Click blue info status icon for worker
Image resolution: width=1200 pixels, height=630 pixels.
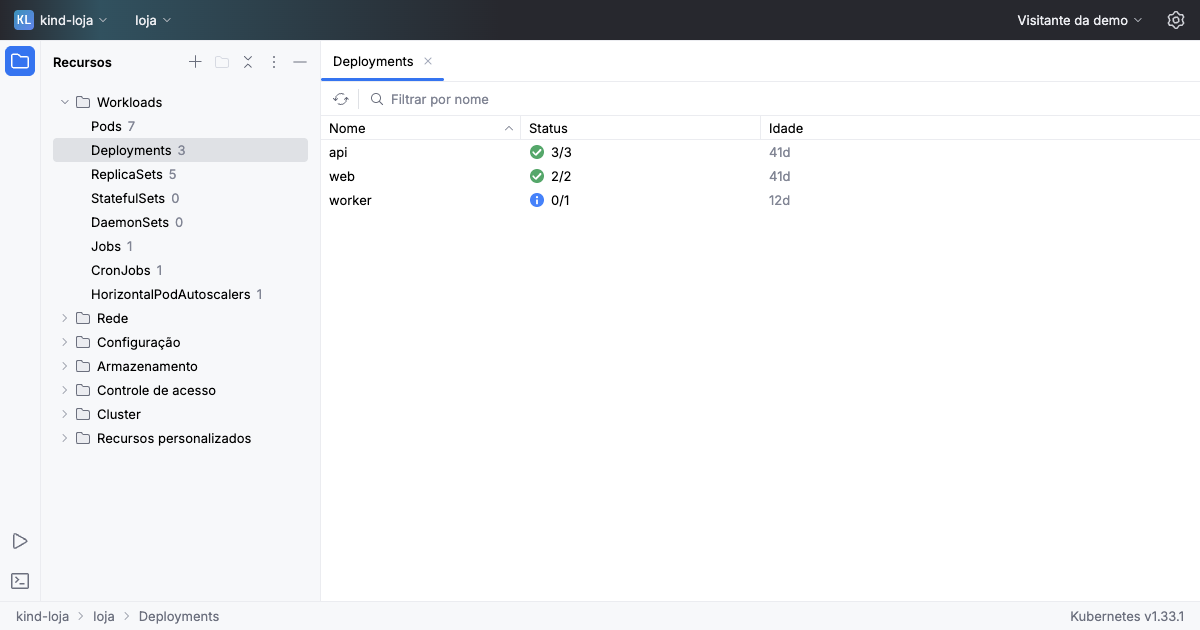[x=537, y=200]
